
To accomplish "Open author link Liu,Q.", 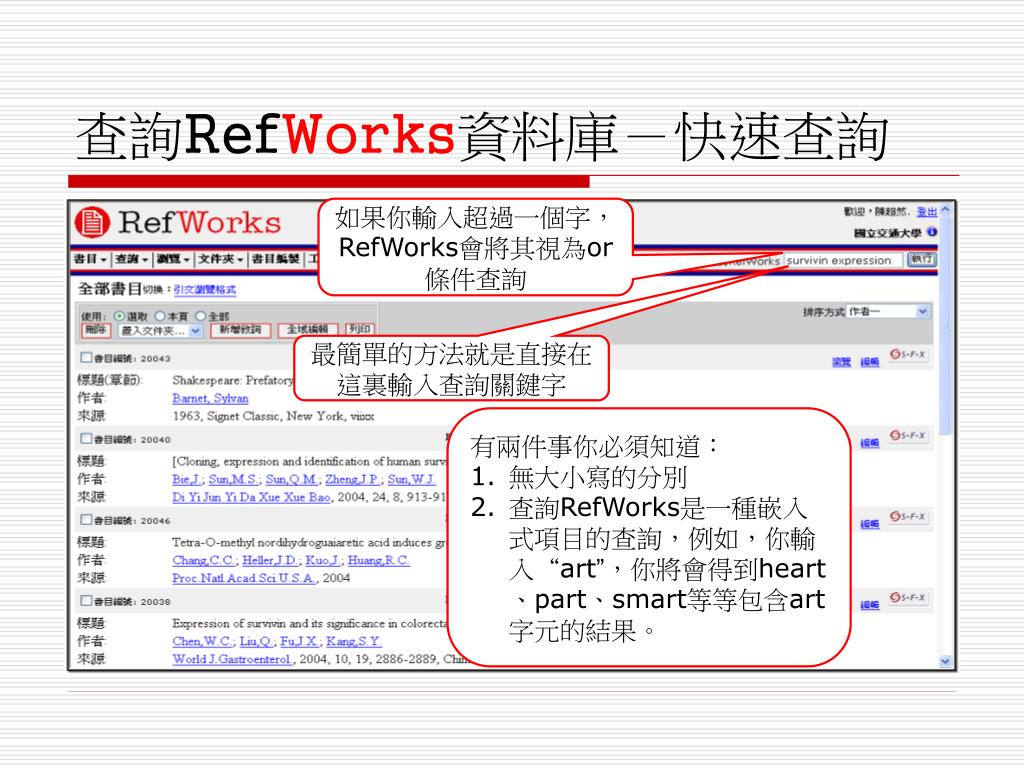I will [x=255, y=641].
